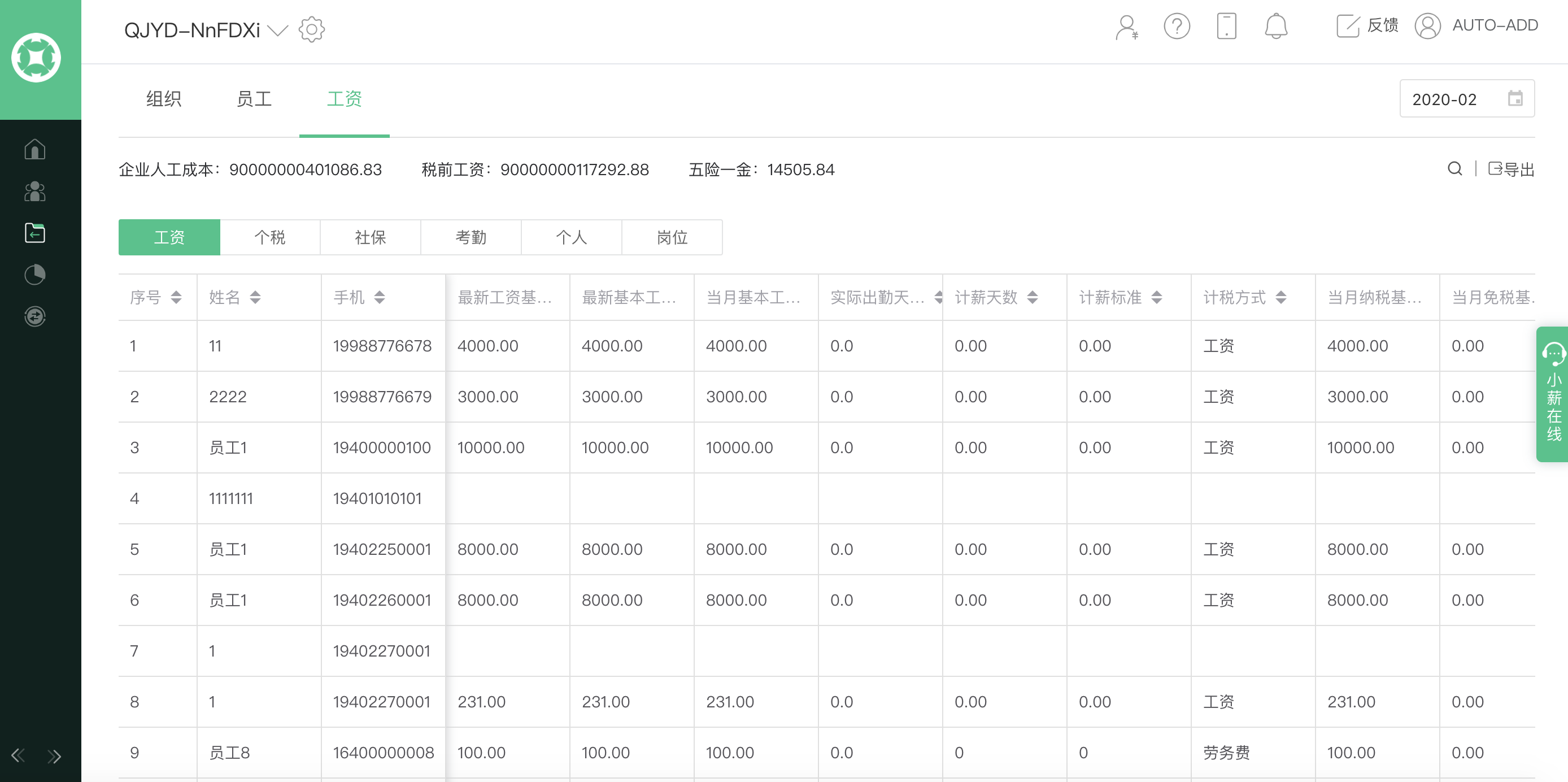Open 小薪在线 support chat widget
This screenshot has width=1568, height=782.
(x=1553, y=394)
